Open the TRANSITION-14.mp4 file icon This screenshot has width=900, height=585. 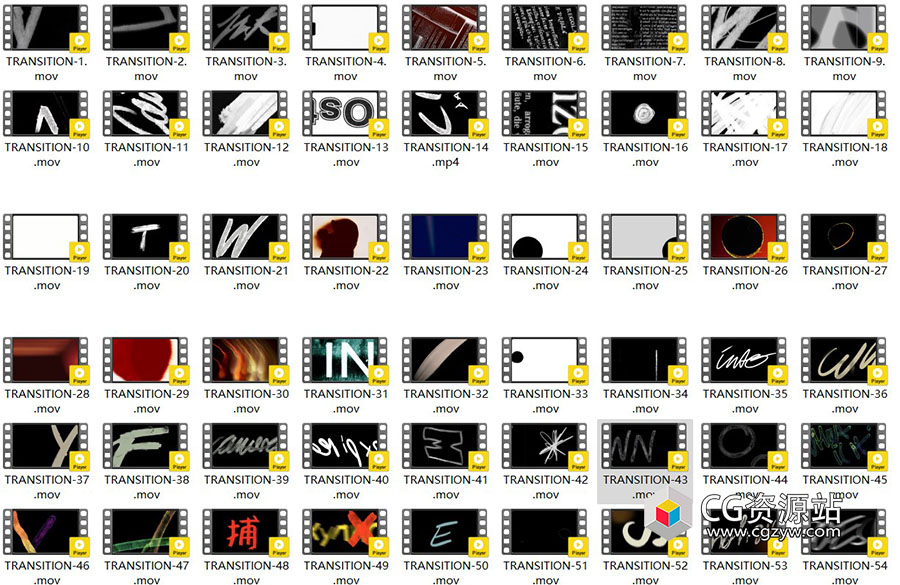(x=445, y=114)
